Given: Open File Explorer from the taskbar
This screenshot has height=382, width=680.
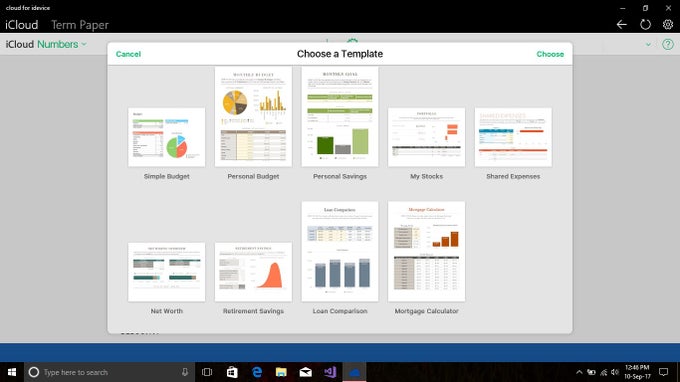Looking at the screenshot, I should [x=281, y=372].
